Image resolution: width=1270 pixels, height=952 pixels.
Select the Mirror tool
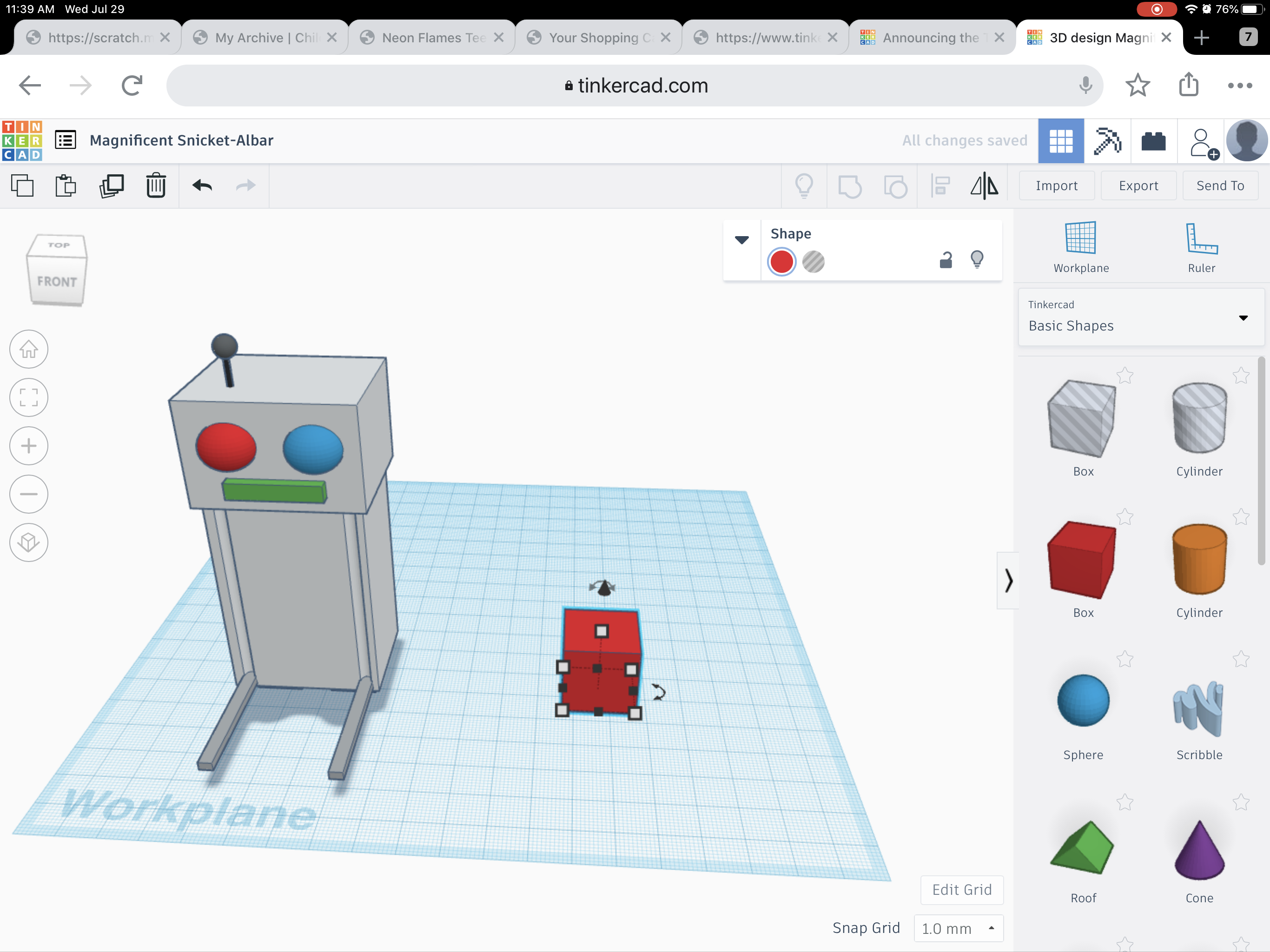[x=984, y=186]
